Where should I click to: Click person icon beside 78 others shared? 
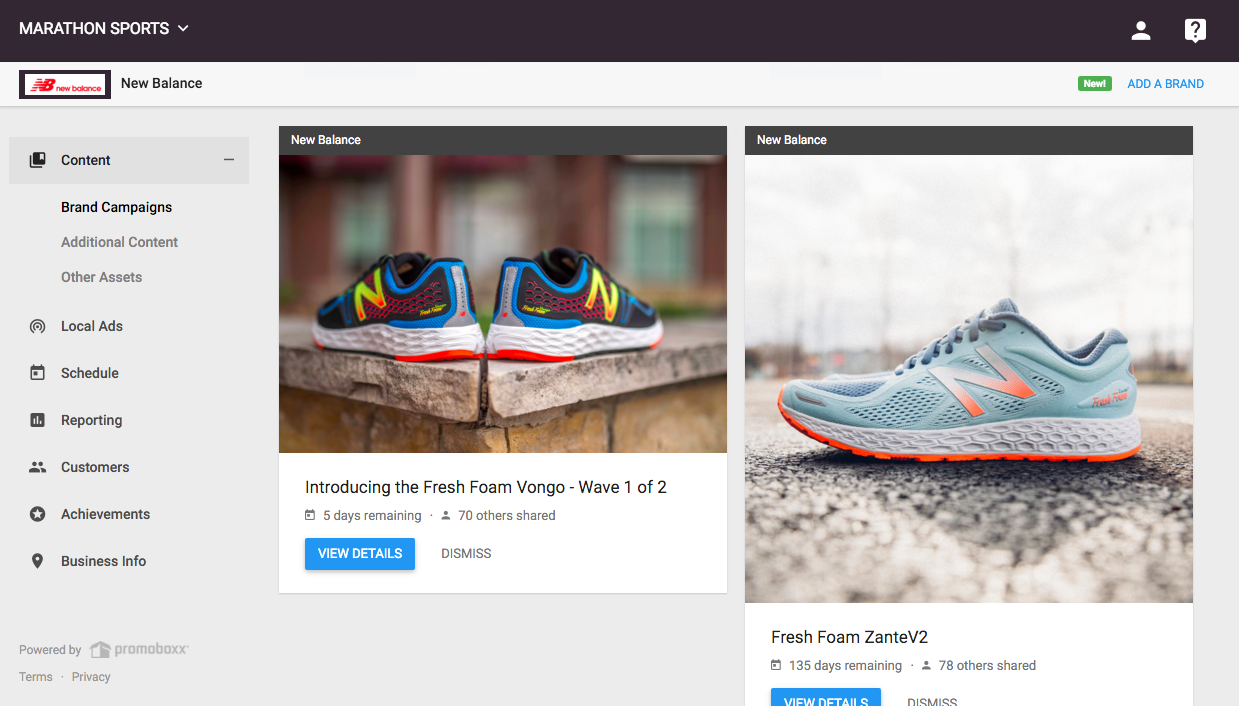(x=926, y=666)
